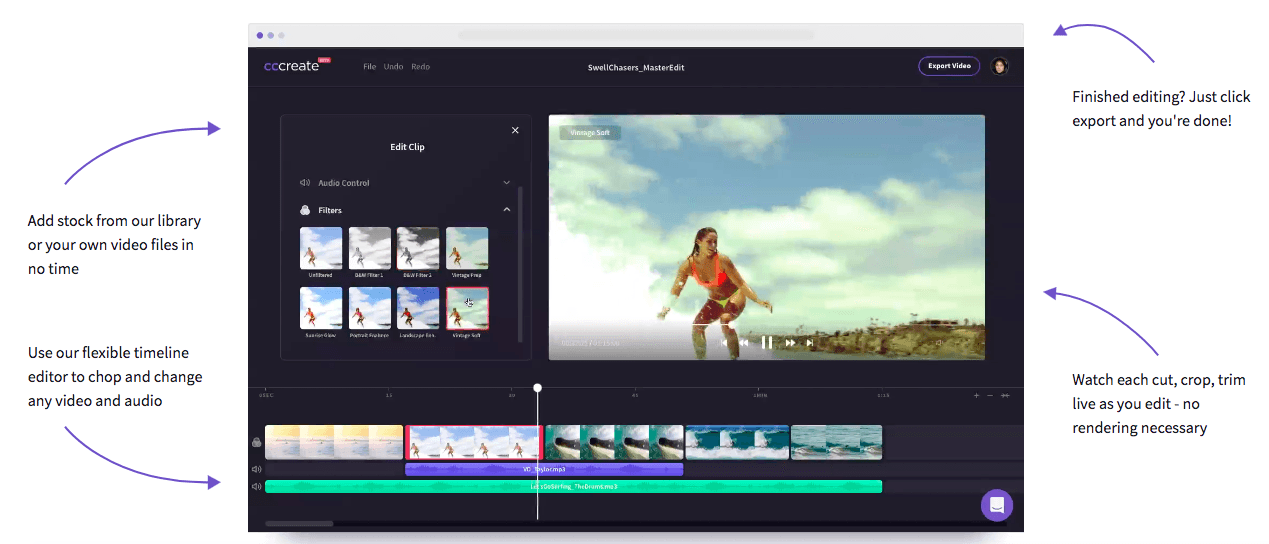
Task: Open the user profile avatar
Action: coord(999,66)
